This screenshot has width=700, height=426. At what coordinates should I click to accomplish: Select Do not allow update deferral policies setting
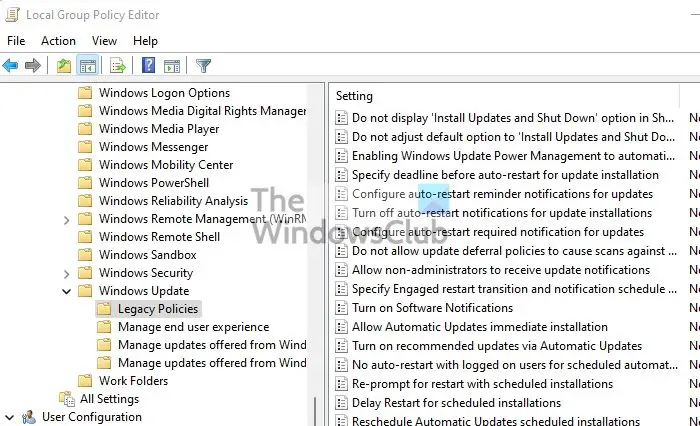click(x=514, y=251)
